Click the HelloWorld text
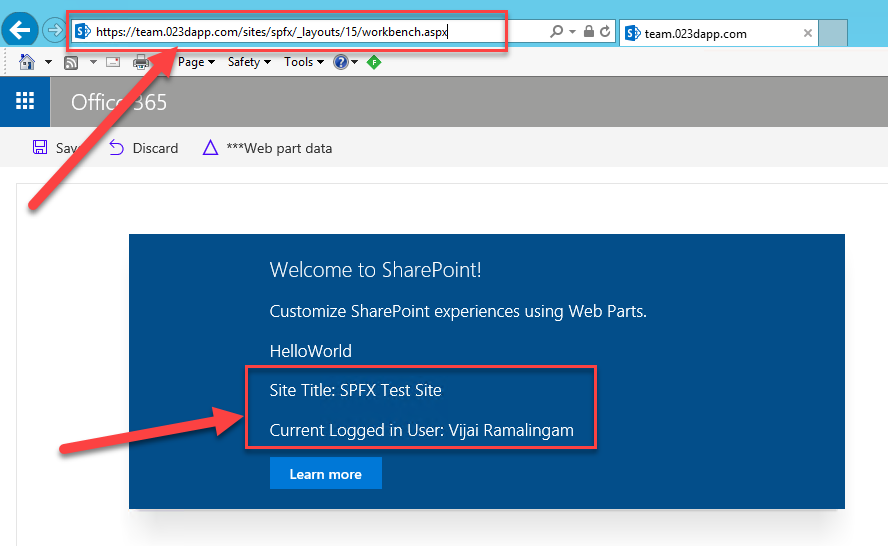This screenshot has width=888, height=546. click(310, 351)
